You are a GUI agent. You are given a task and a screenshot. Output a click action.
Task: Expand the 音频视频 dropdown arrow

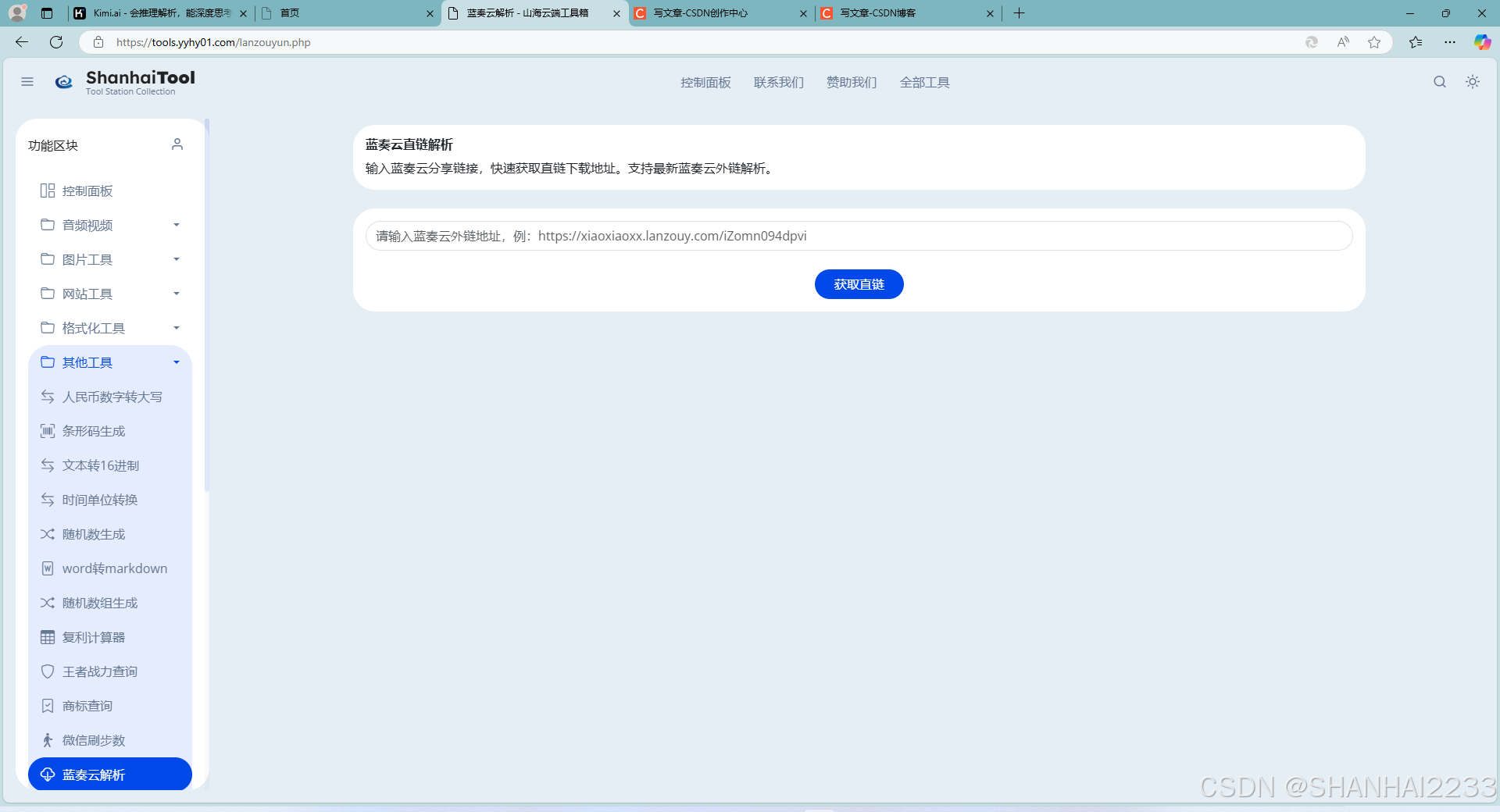click(177, 225)
